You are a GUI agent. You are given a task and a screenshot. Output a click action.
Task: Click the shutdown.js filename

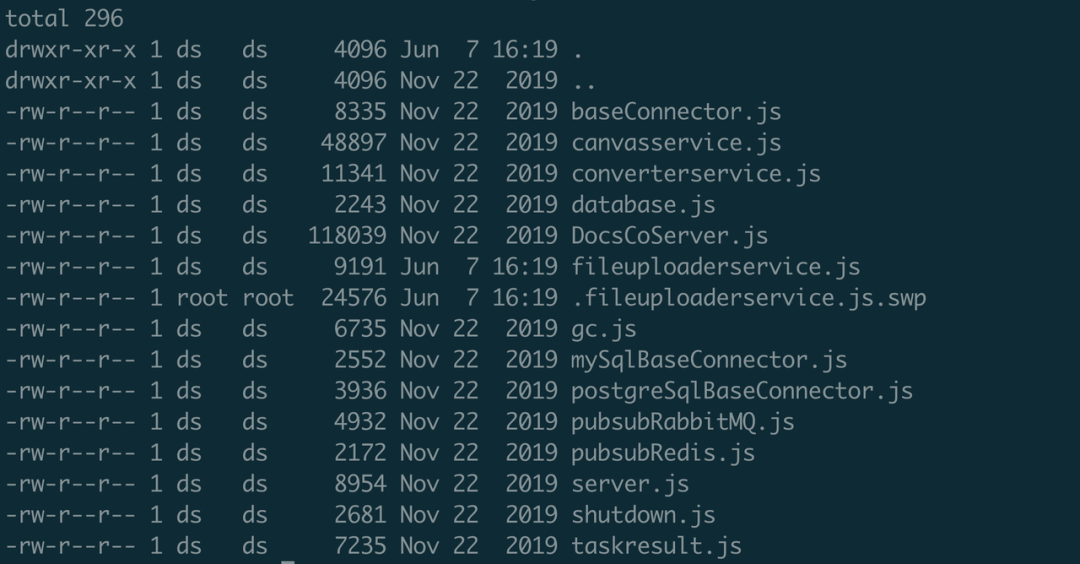(643, 515)
